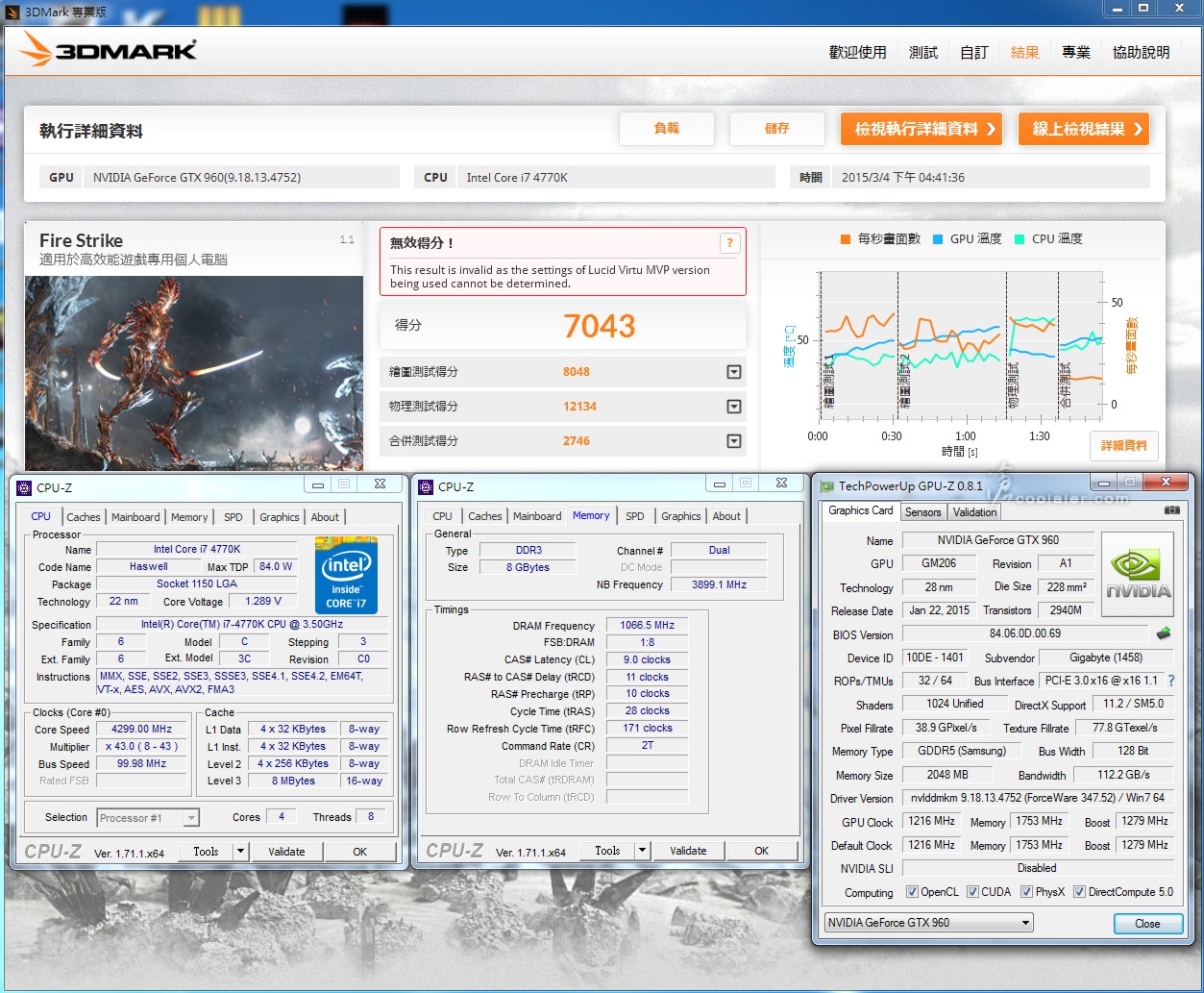Click the Driver Version field in GPU-Z

(1037, 799)
